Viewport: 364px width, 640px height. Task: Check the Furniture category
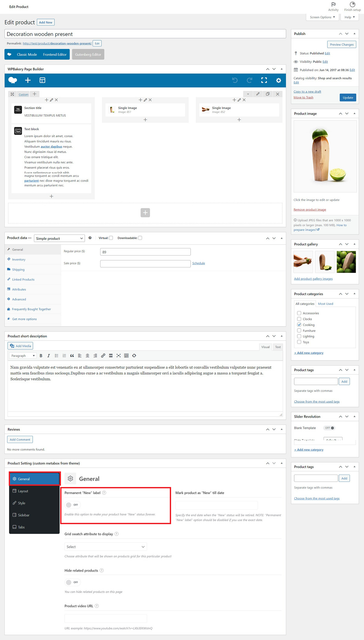point(299,330)
